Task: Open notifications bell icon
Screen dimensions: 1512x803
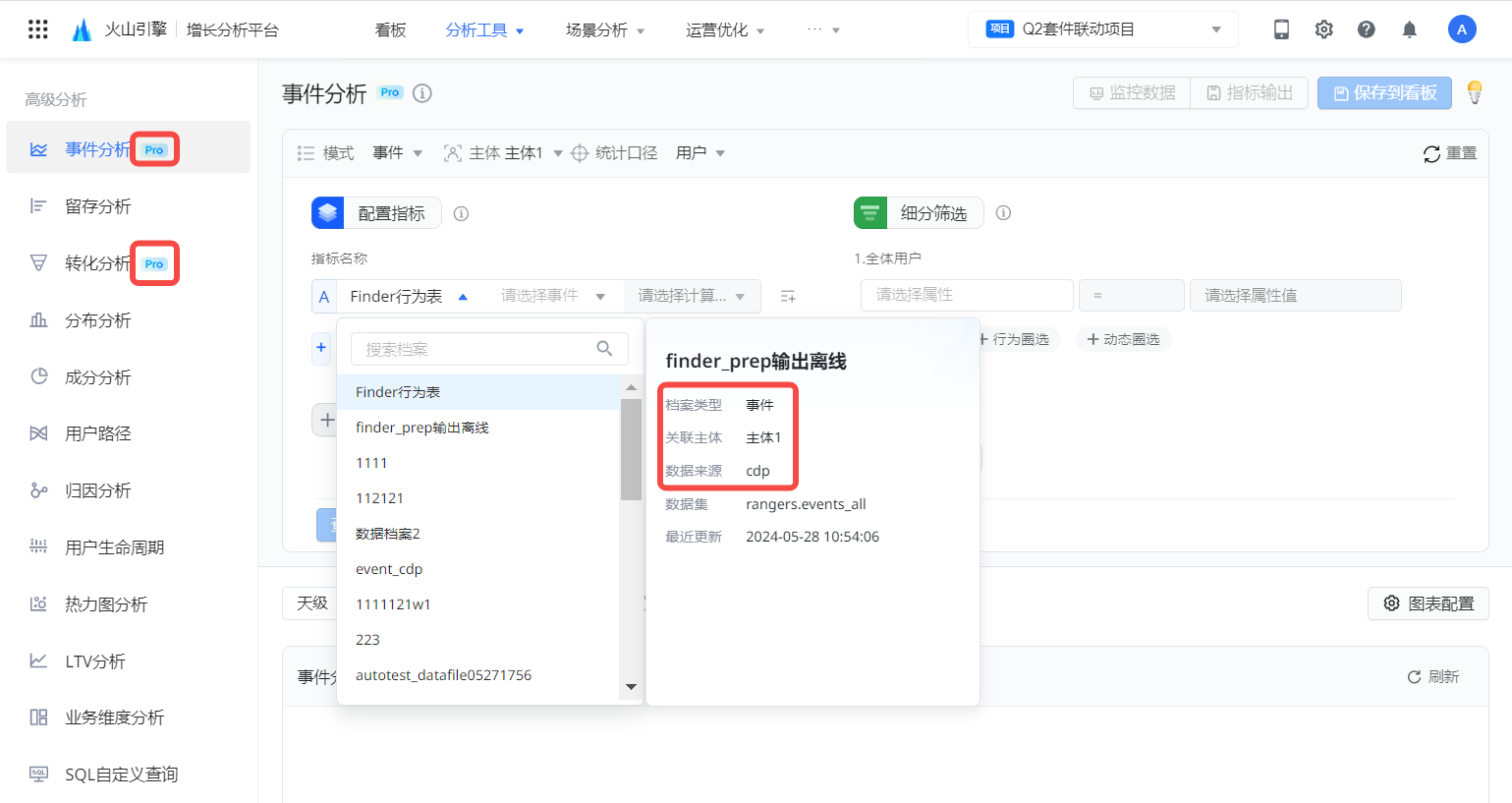Action: pos(1410,29)
